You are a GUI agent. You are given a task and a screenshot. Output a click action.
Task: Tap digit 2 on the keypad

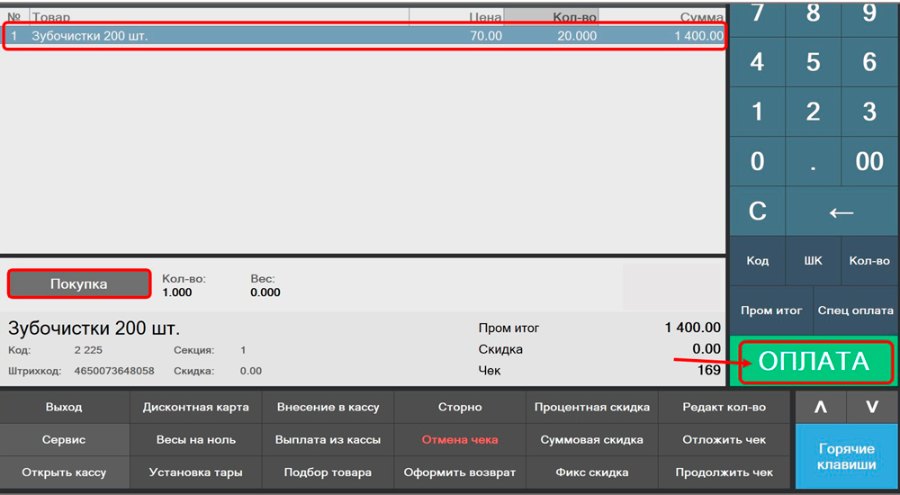point(813,111)
